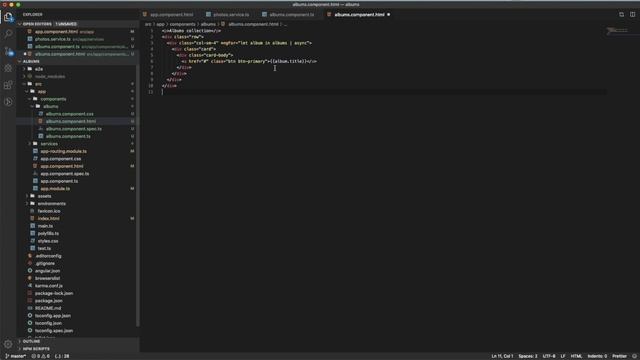Click the icon beside tsconfig.json
The image size is (640, 360).
pyautogui.click(x=30, y=323)
